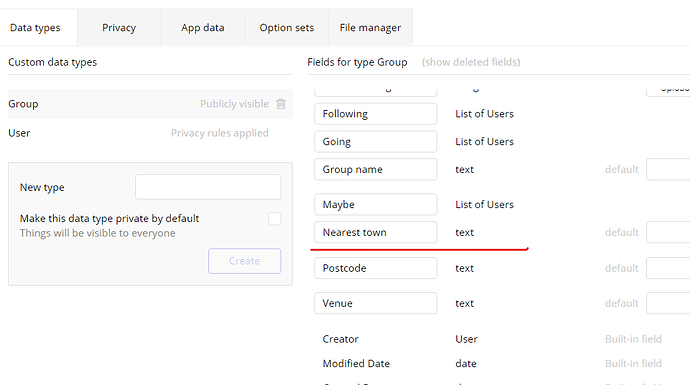The height and width of the screenshot is (385, 690).
Task: Click default value box for Venue
Action: click(668, 303)
